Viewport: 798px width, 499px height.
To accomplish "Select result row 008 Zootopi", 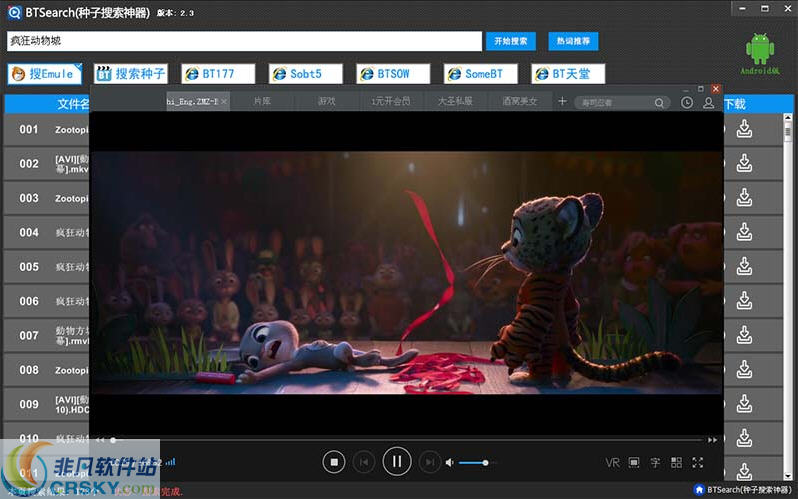I will point(47,370).
